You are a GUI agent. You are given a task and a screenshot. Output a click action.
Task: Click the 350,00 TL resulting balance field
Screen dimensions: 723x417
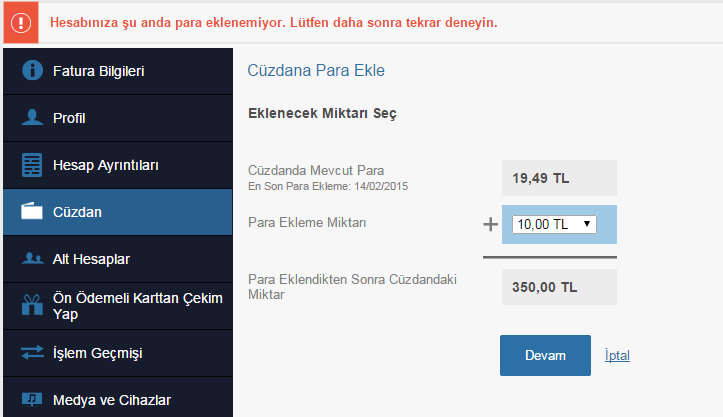coord(559,287)
